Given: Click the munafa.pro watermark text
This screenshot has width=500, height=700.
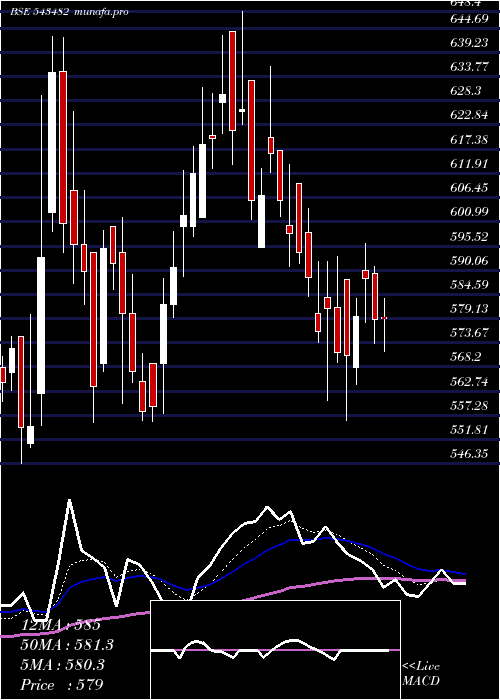Looking at the screenshot, I should coord(101,12).
